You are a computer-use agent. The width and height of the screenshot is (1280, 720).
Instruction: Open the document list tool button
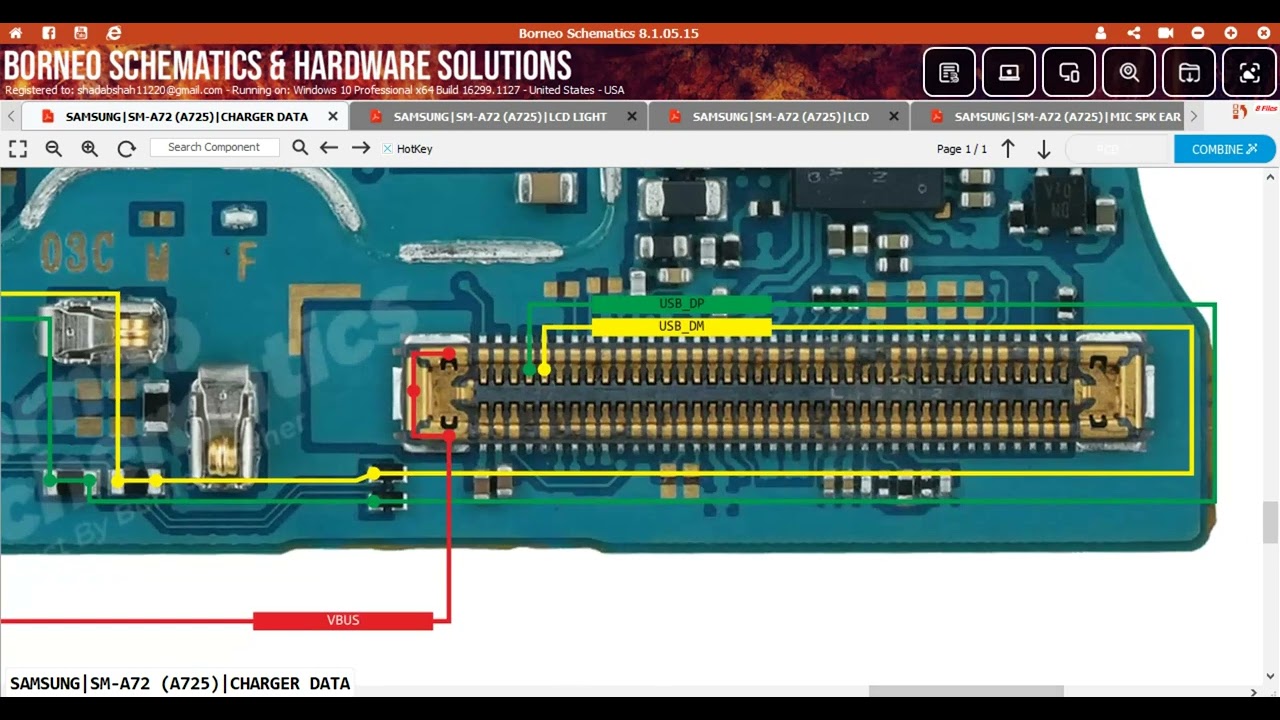pyautogui.click(x=949, y=72)
